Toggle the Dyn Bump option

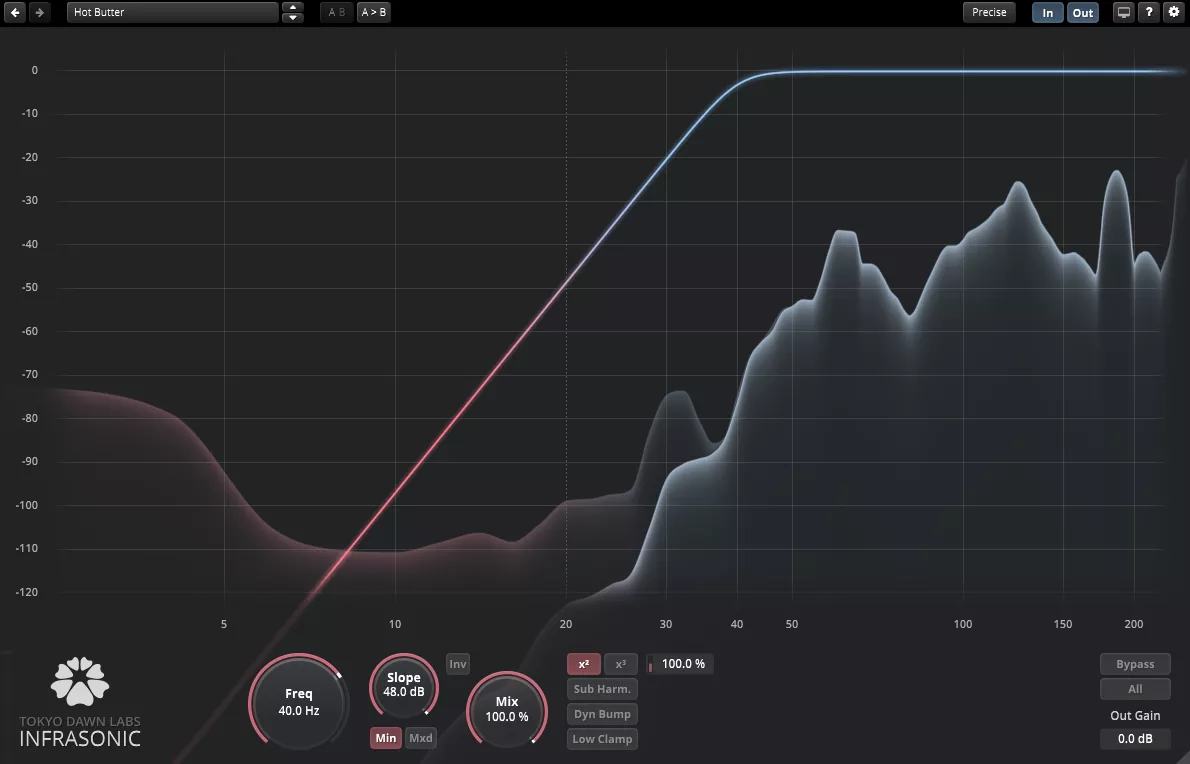click(602, 714)
